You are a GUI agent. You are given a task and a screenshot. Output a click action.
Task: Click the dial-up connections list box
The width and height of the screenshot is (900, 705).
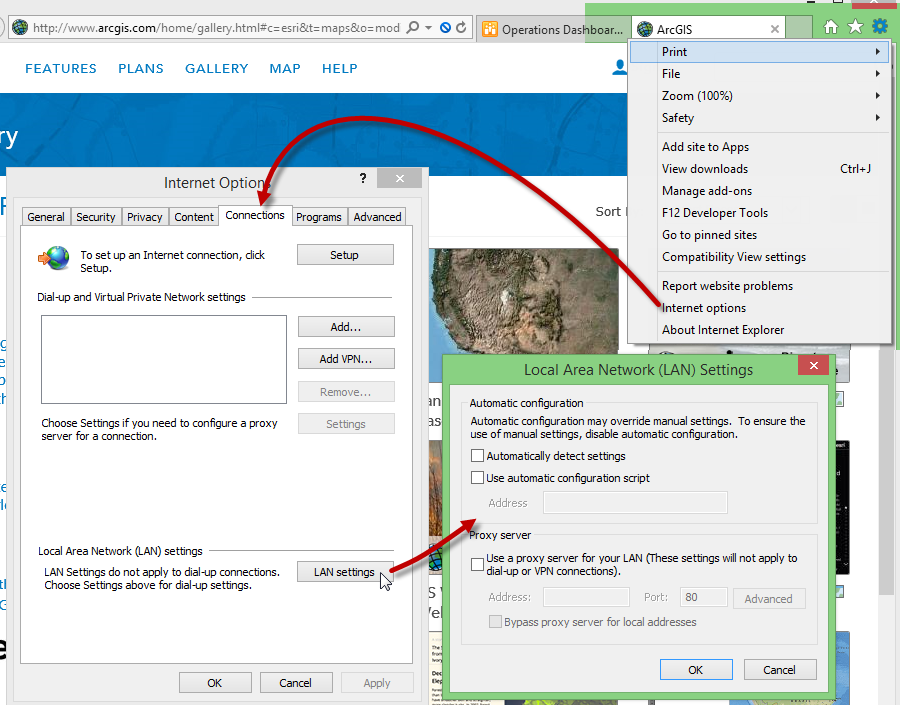pos(164,359)
